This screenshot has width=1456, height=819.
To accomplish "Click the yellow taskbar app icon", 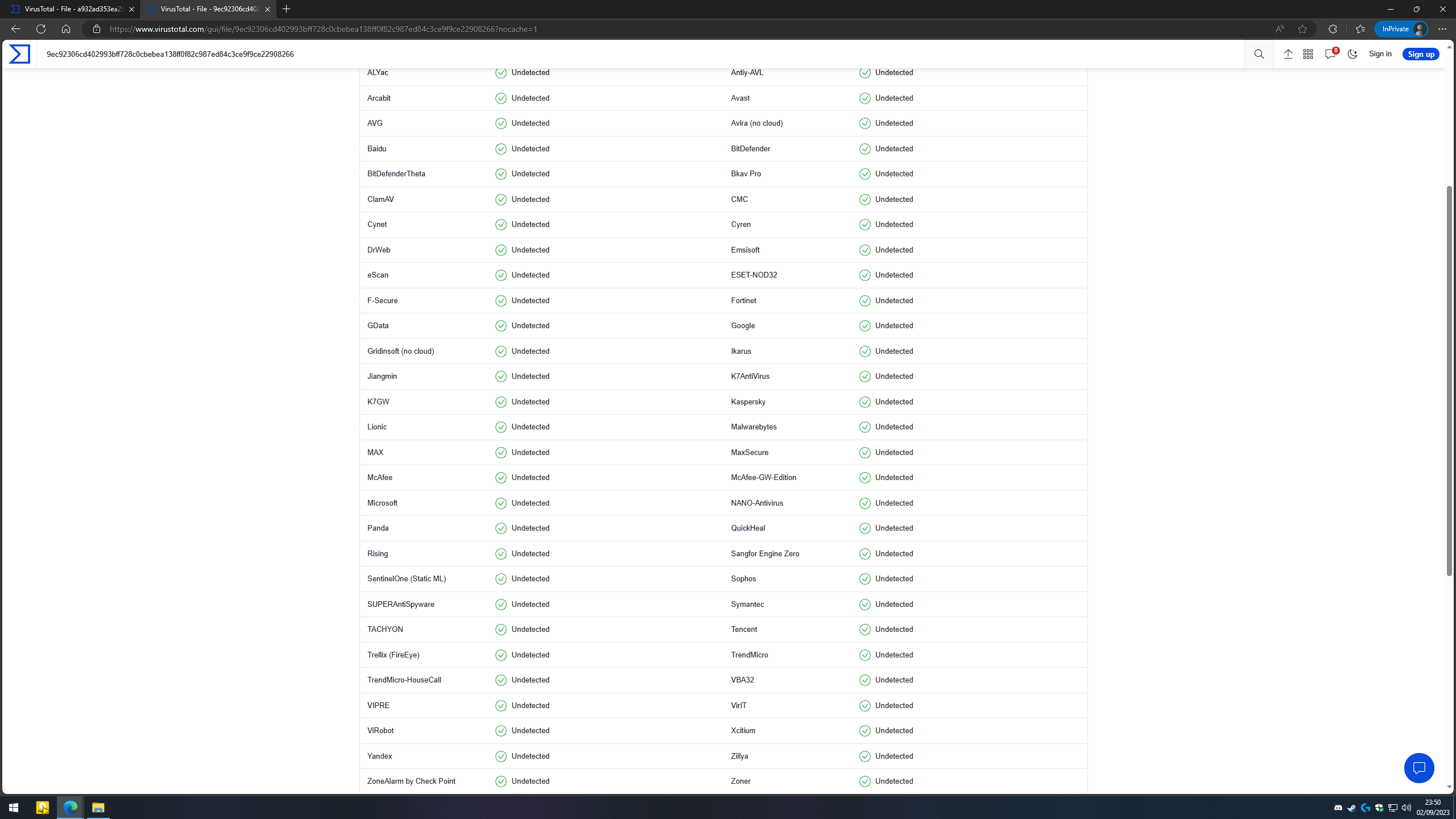I will click(43, 808).
